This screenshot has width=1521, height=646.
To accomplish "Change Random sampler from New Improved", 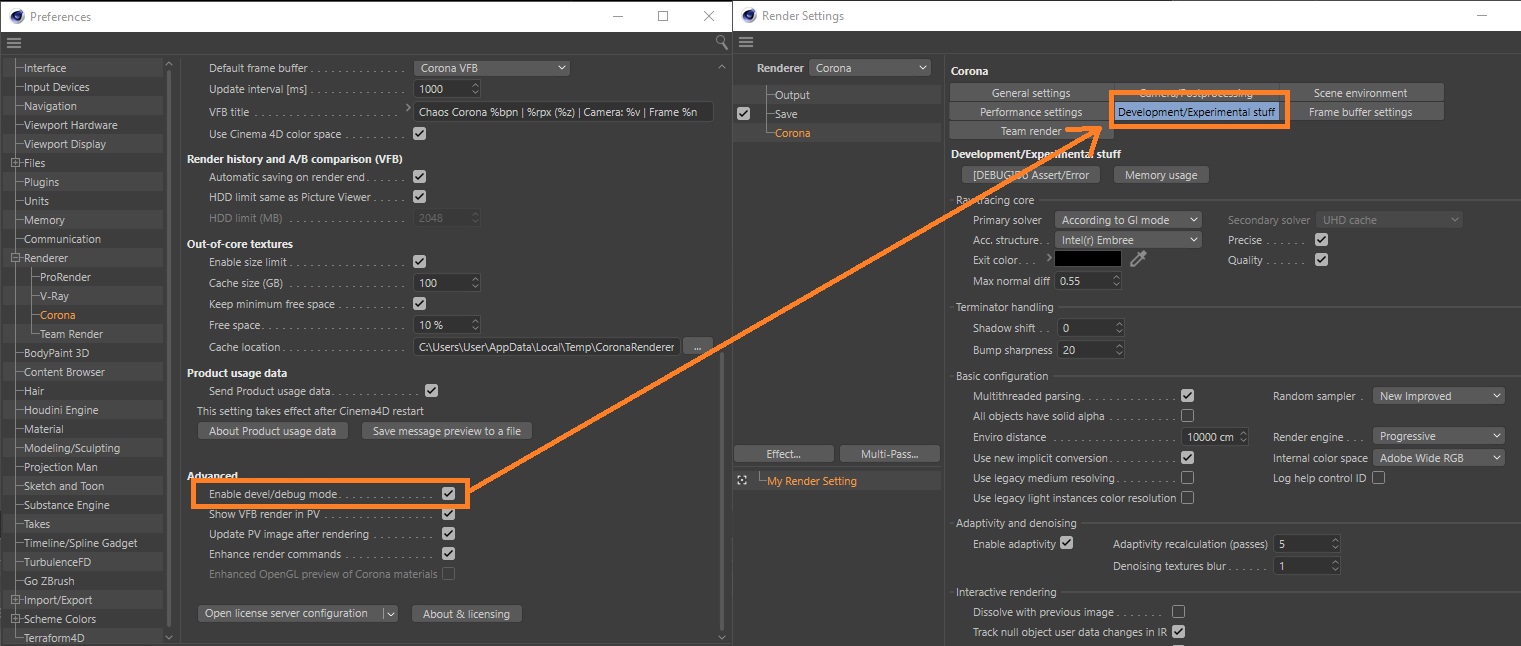I will [x=1438, y=395].
